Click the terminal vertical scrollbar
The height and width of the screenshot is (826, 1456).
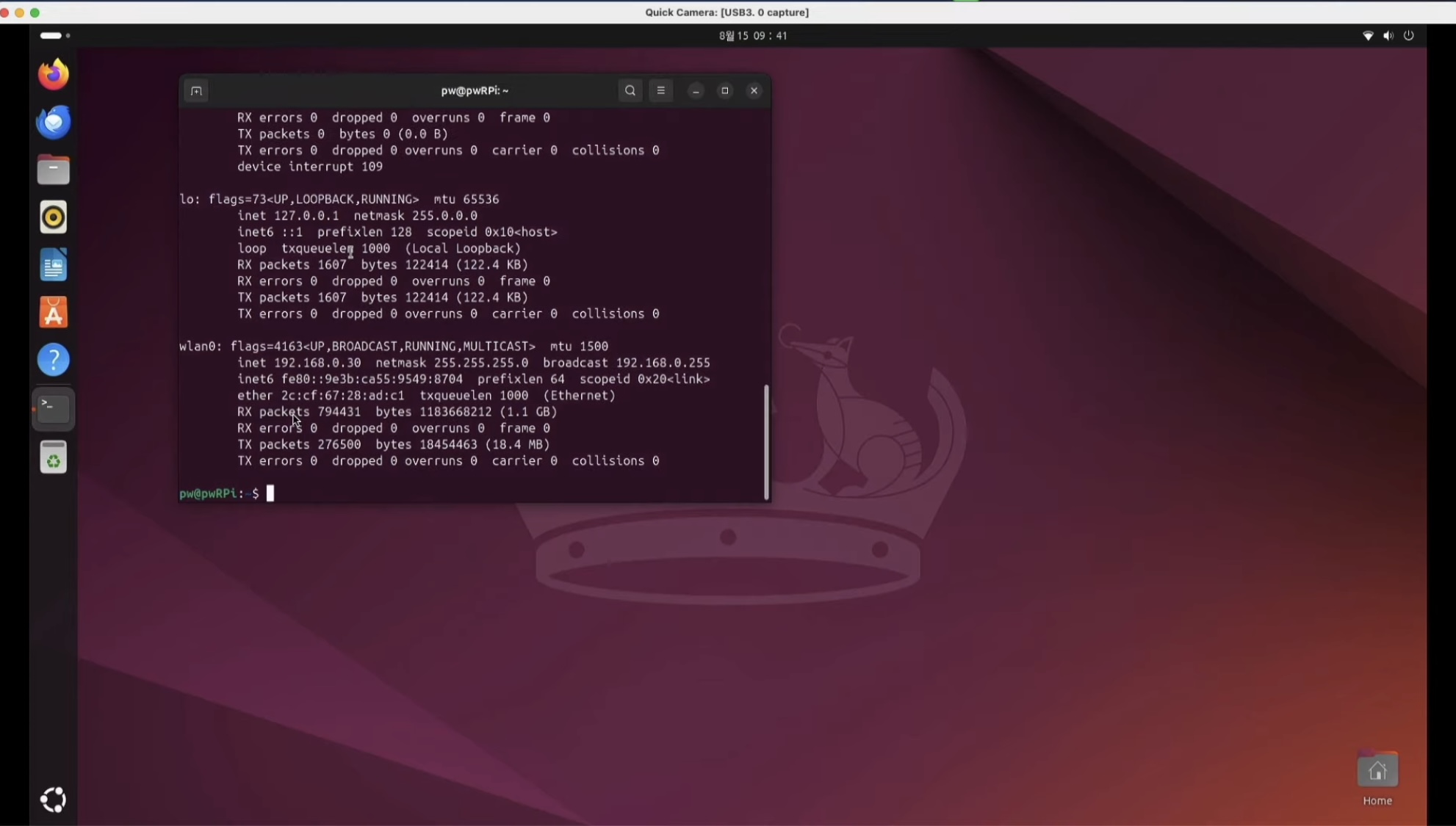pyautogui.click(x=766, y=441)
